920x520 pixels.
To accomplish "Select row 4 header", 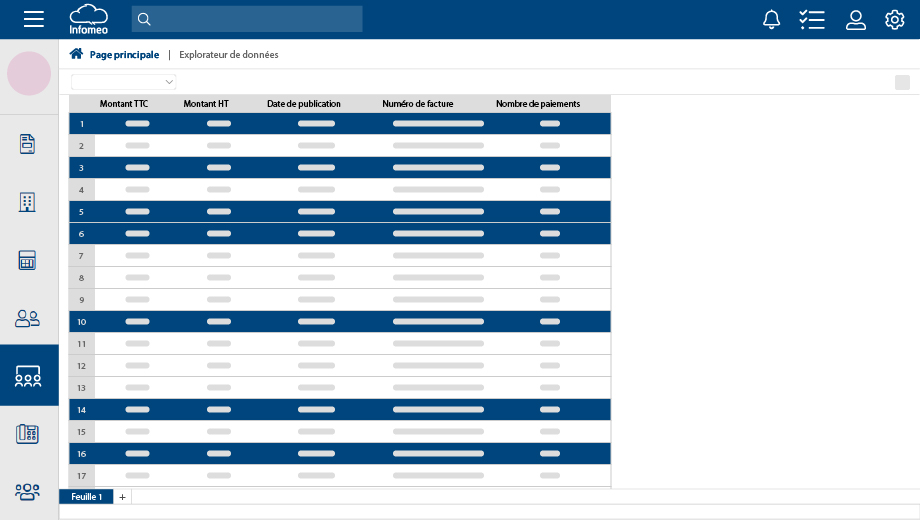I will 82,190.
